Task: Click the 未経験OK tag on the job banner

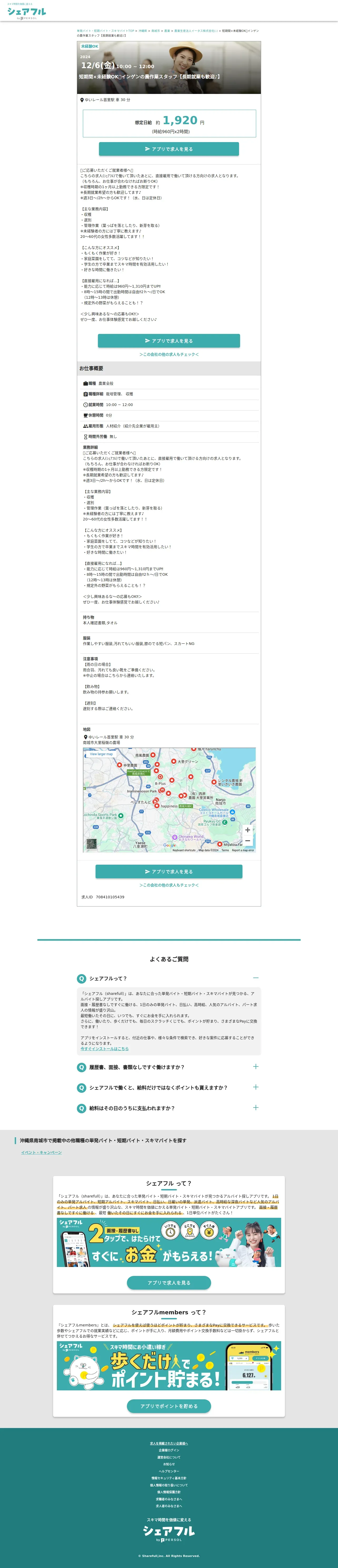Action: [90, 46]
